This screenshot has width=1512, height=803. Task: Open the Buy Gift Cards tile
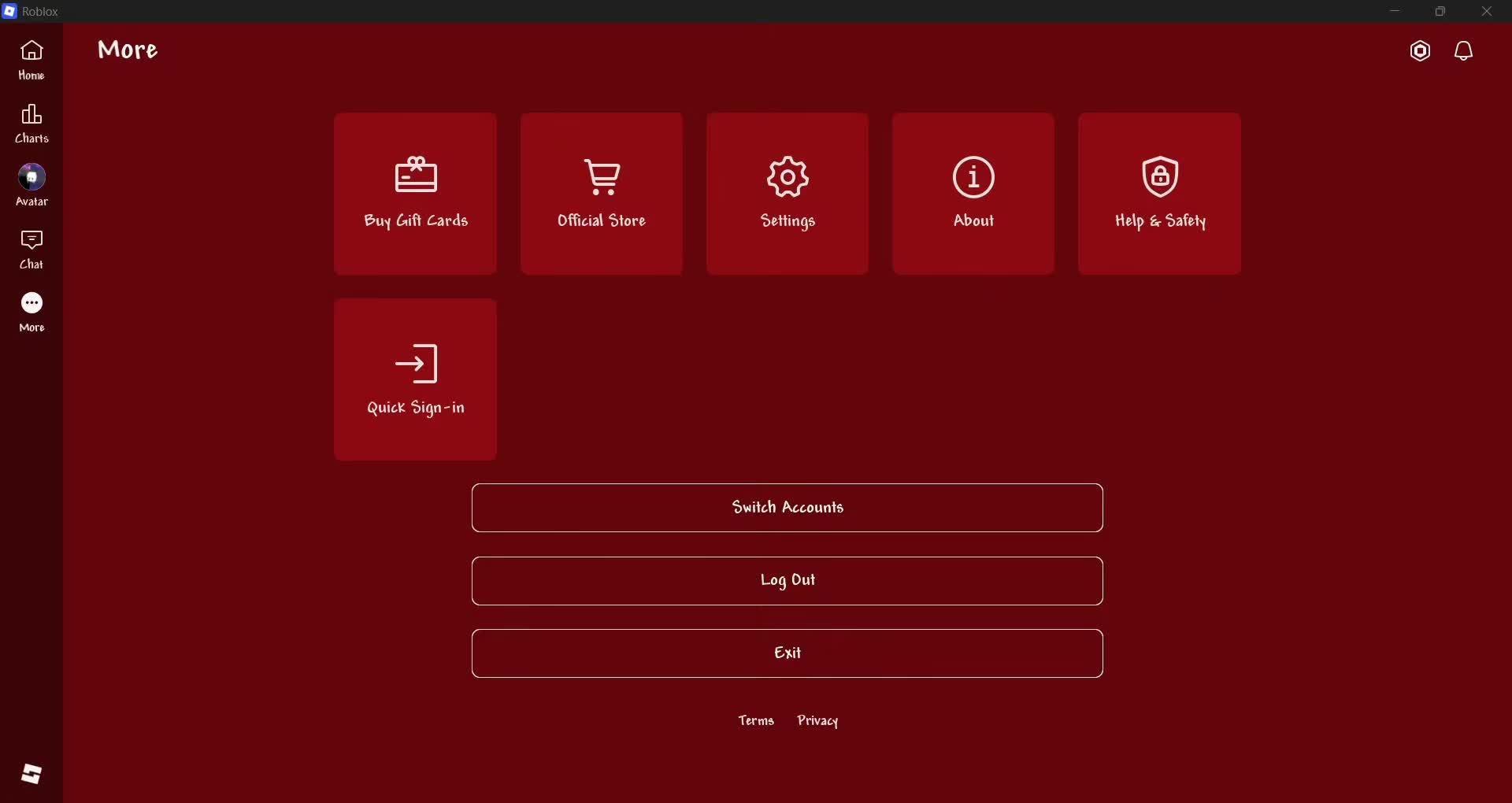point(415,194)
